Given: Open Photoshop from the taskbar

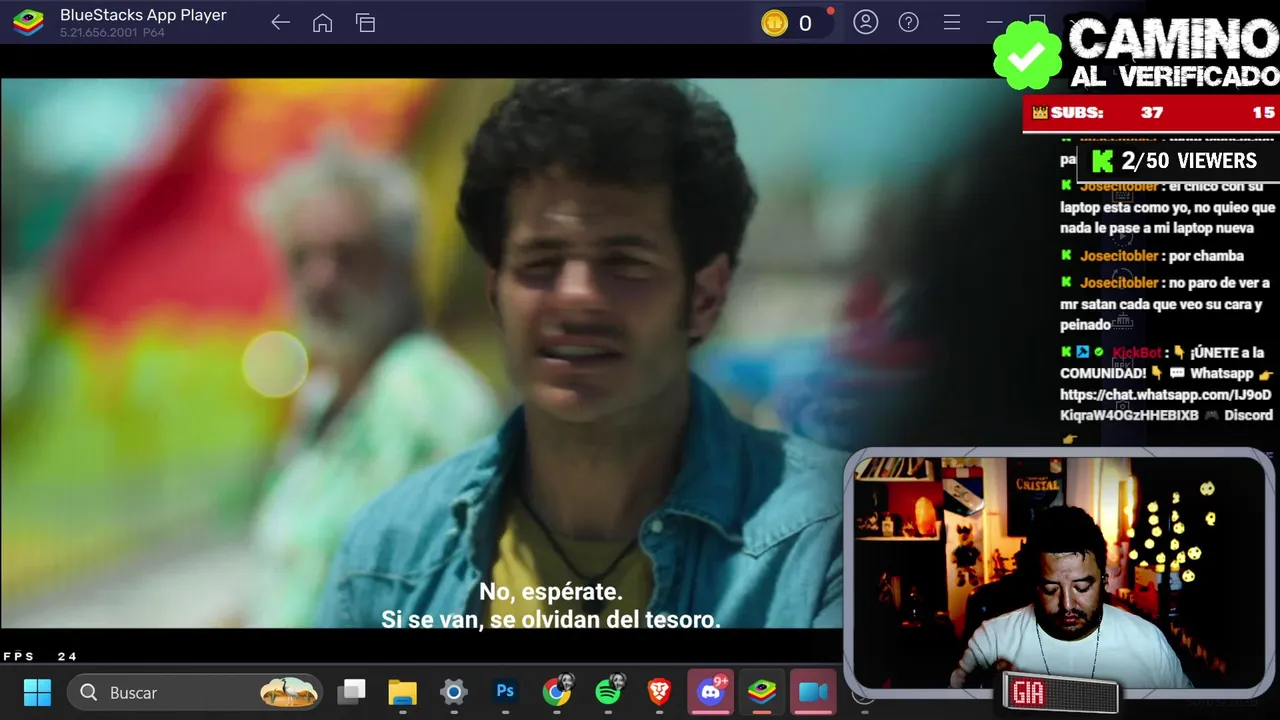Looking at the screenshot, I should click(505, 692).
